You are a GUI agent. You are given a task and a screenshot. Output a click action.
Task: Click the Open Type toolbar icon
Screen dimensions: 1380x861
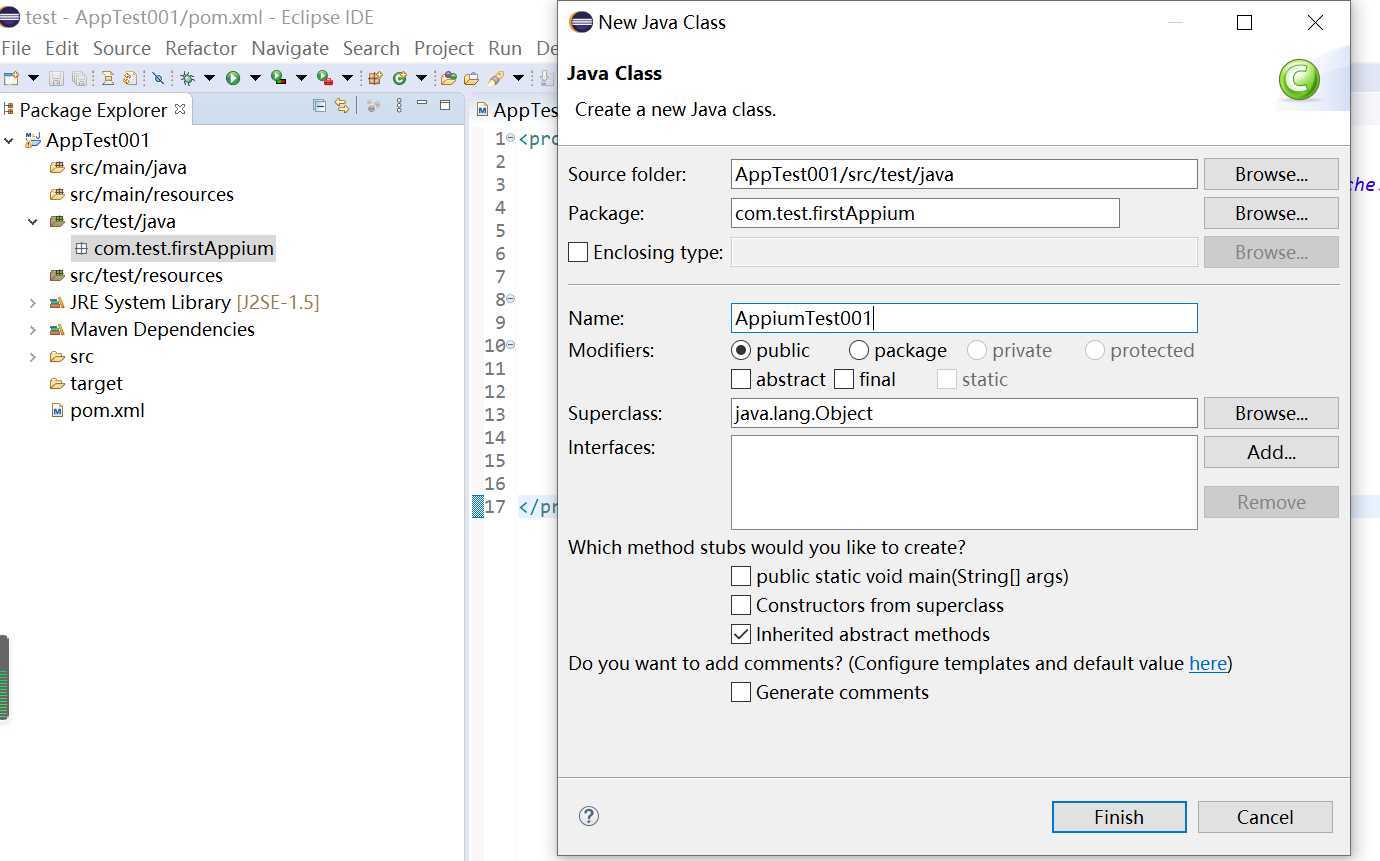coord(449,78)
